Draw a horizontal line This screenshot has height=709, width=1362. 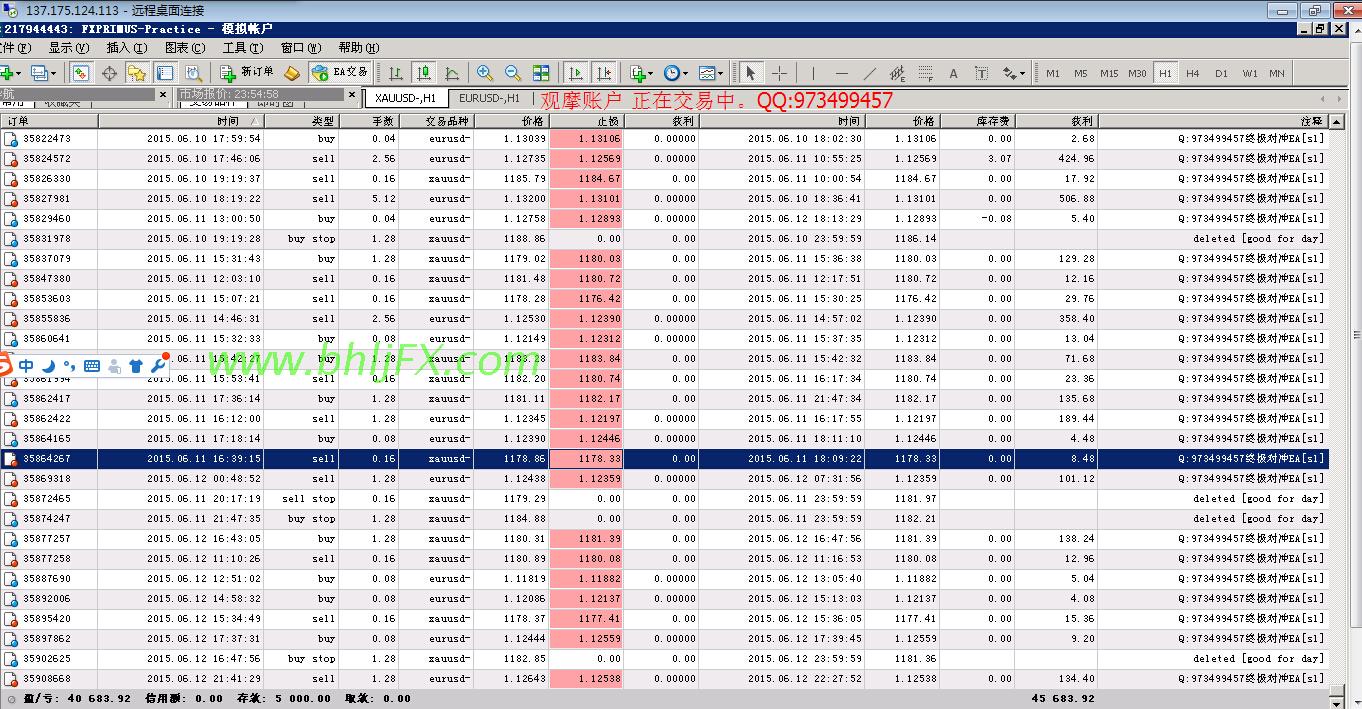pos(841,73)
